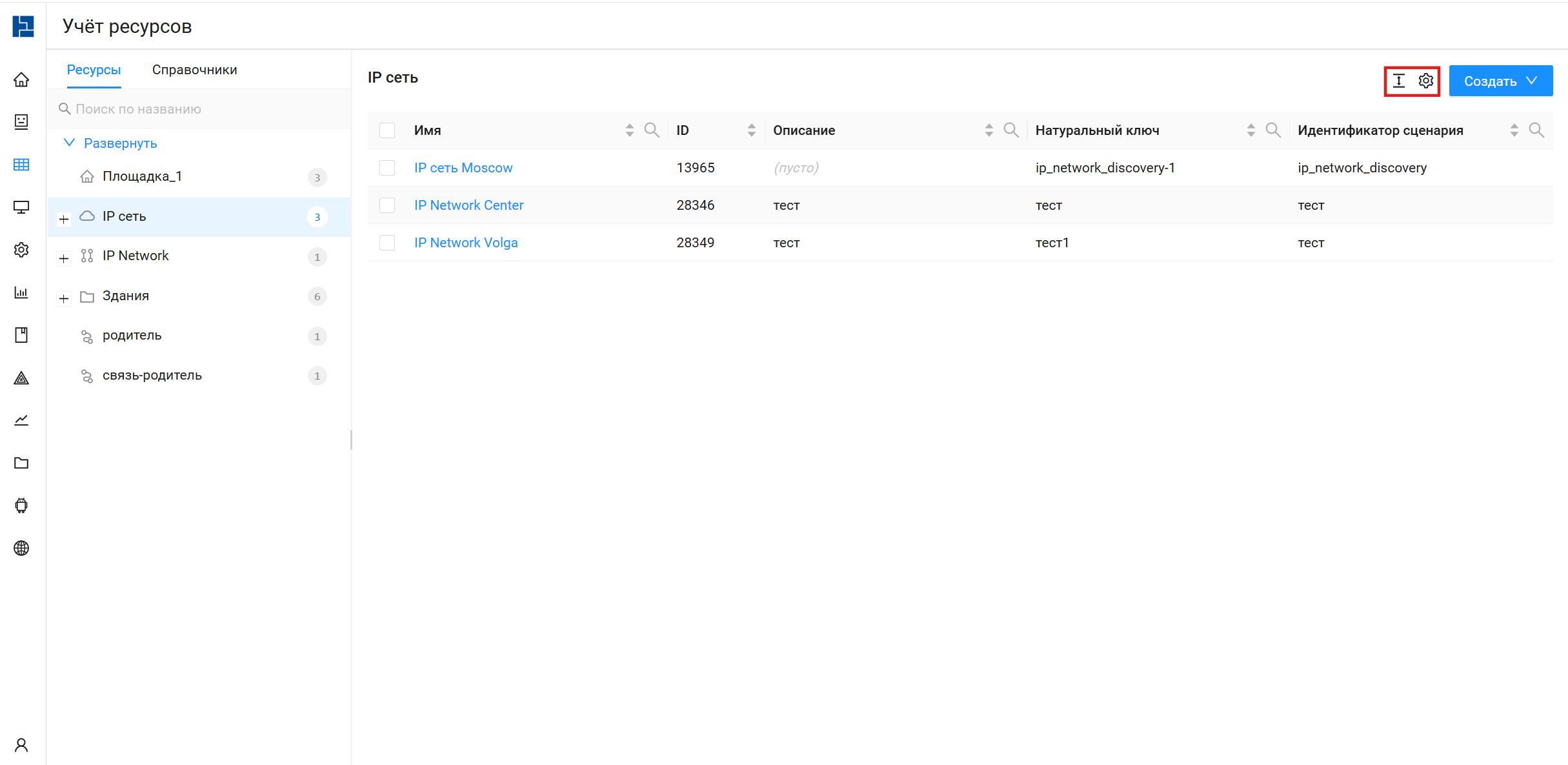Open the globe icon in sidebar
1568x765 pixels.
tap(21, 548)
